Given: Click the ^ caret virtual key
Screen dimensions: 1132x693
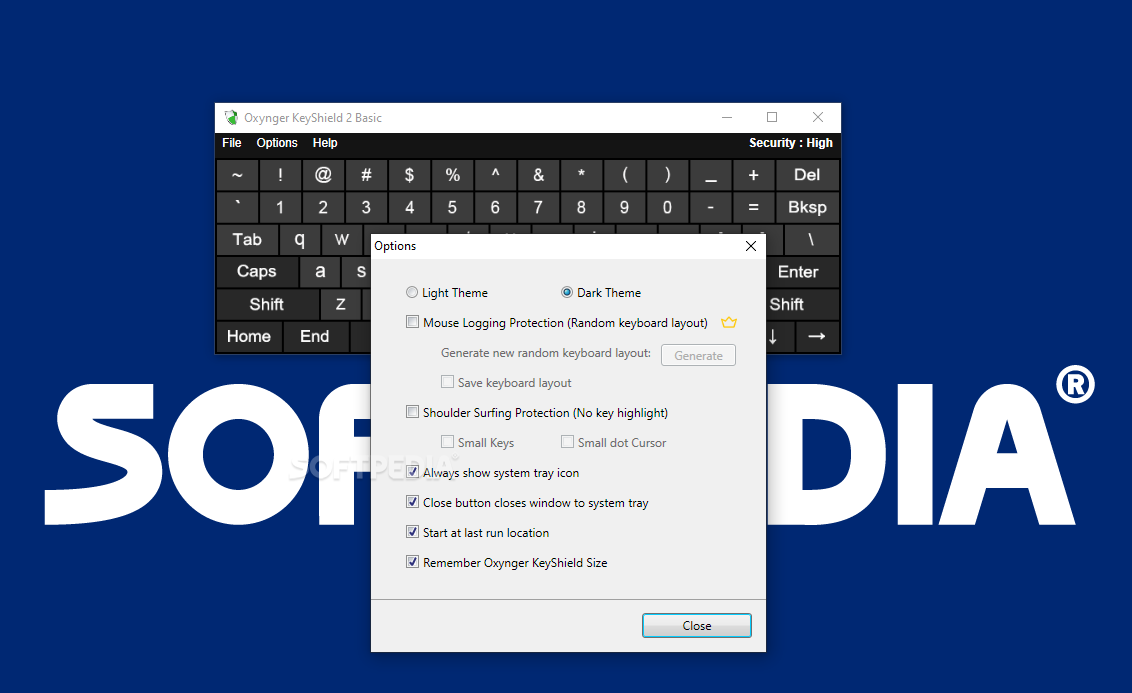Looking at the screenshot, I should [x=495, y=175].
